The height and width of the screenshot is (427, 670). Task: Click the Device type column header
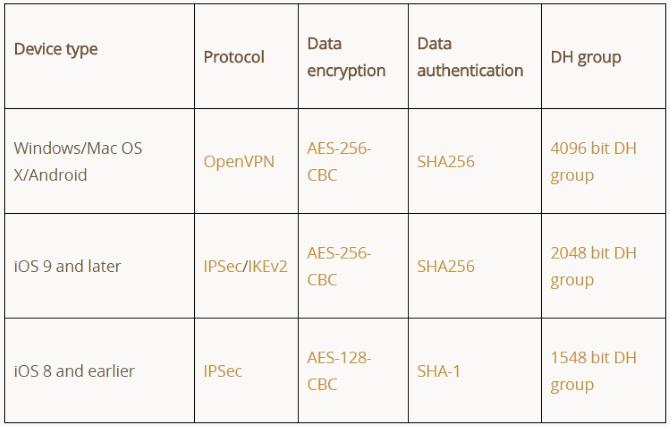coord(56,49)
